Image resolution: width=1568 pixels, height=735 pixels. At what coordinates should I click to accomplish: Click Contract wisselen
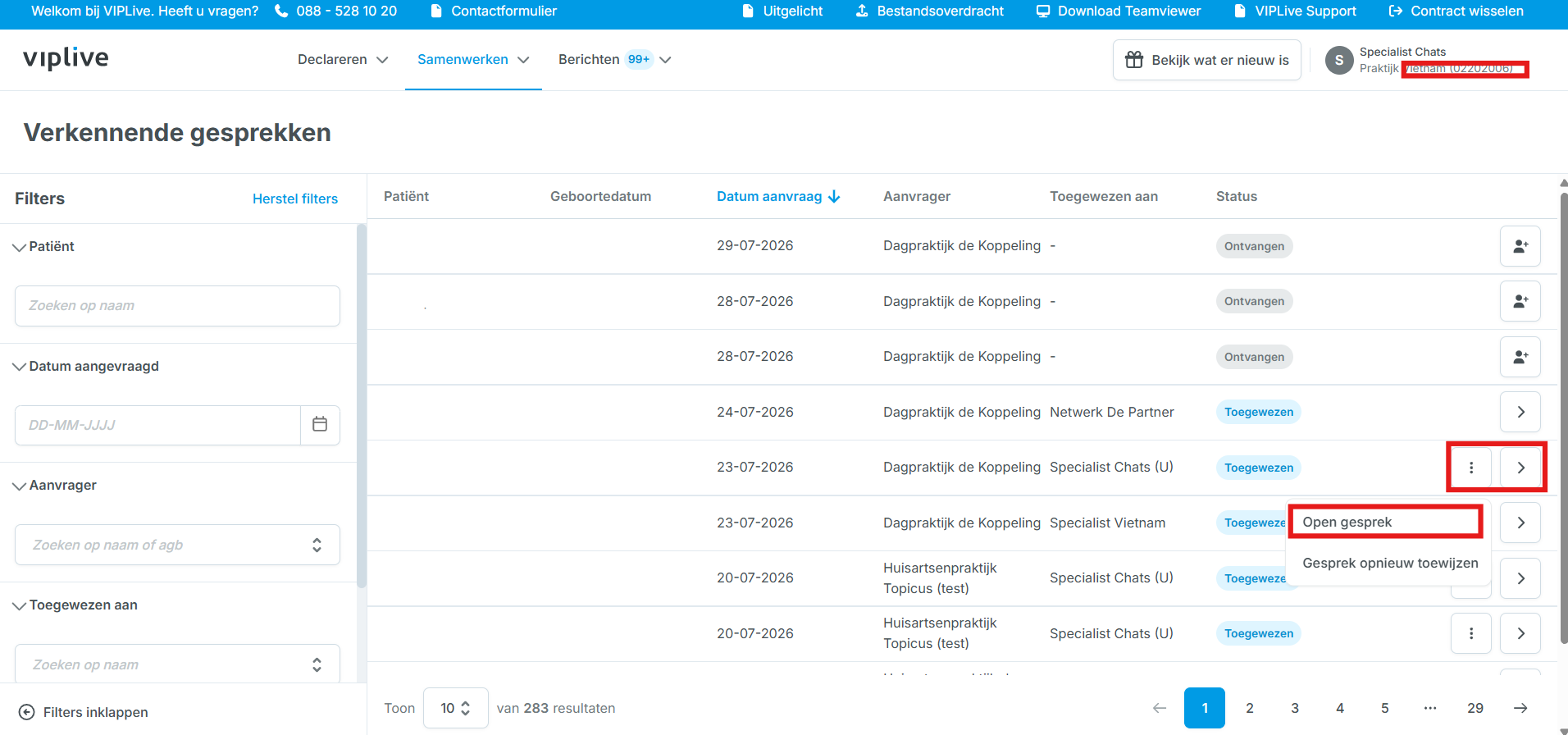point(1456,11)
